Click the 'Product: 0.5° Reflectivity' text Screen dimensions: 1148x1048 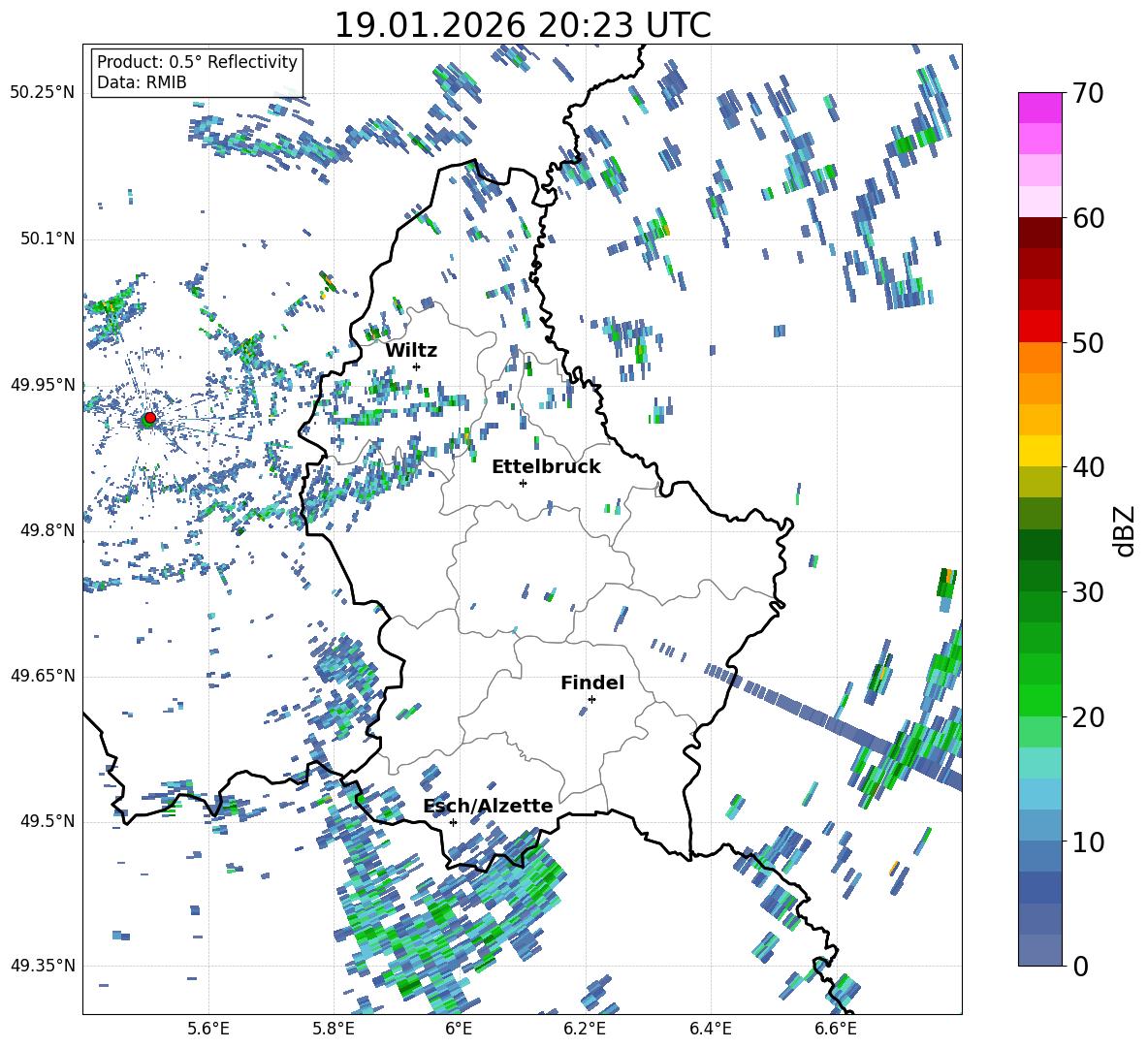197,62
